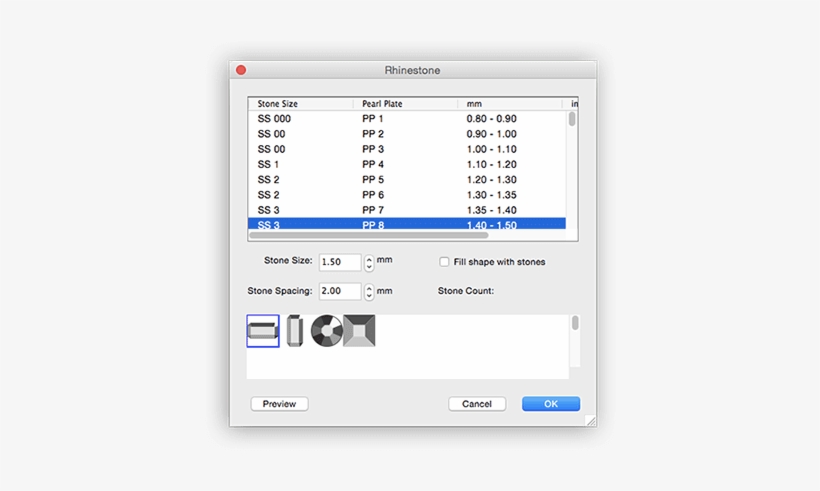The width and height of the screenshot is (820, 491).
Task: Select the SS 000 PP 1 row
Action: click(406, 119)
